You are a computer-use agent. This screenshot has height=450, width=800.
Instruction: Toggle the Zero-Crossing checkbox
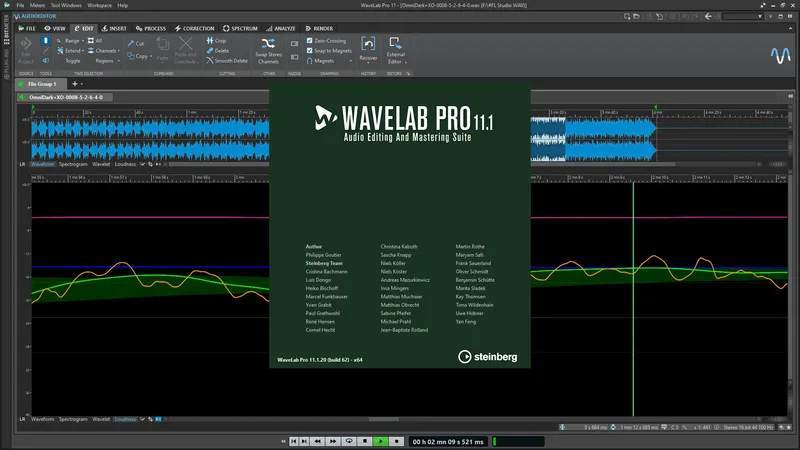(309, 40)
